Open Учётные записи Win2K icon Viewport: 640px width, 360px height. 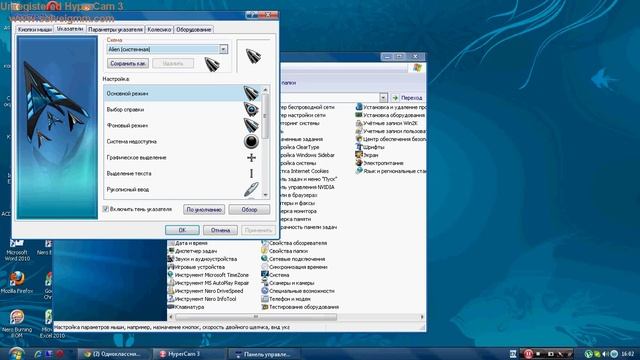pyautogui.click(x=359, y=123)
